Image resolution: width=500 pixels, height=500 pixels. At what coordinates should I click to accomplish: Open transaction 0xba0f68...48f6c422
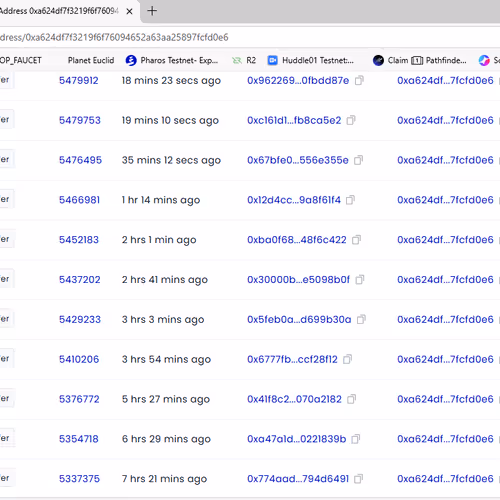tap(297, 240)
